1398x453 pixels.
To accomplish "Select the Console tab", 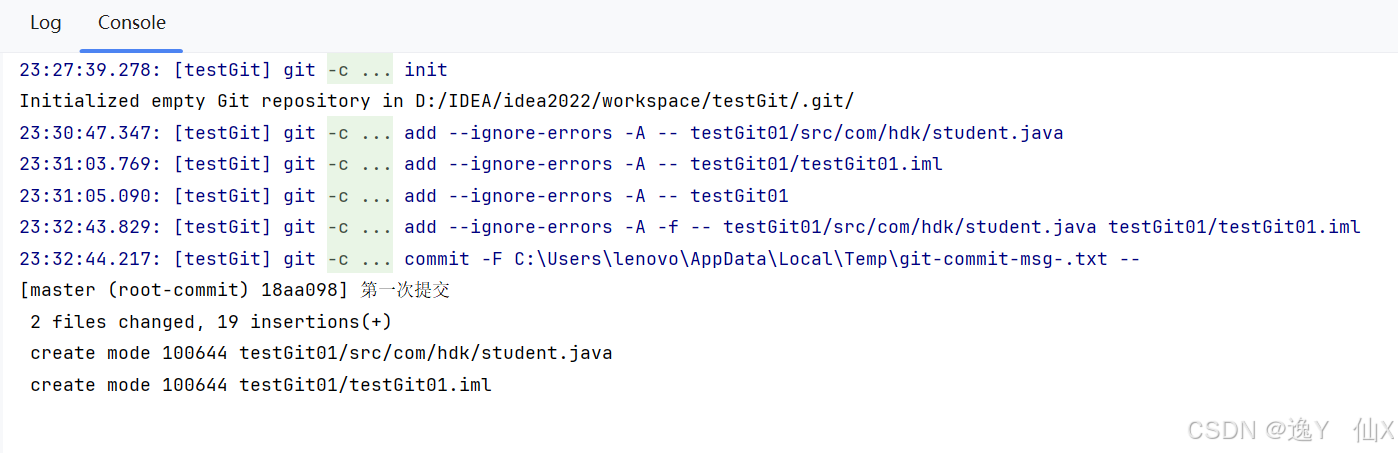I will (x=132, y=23).
